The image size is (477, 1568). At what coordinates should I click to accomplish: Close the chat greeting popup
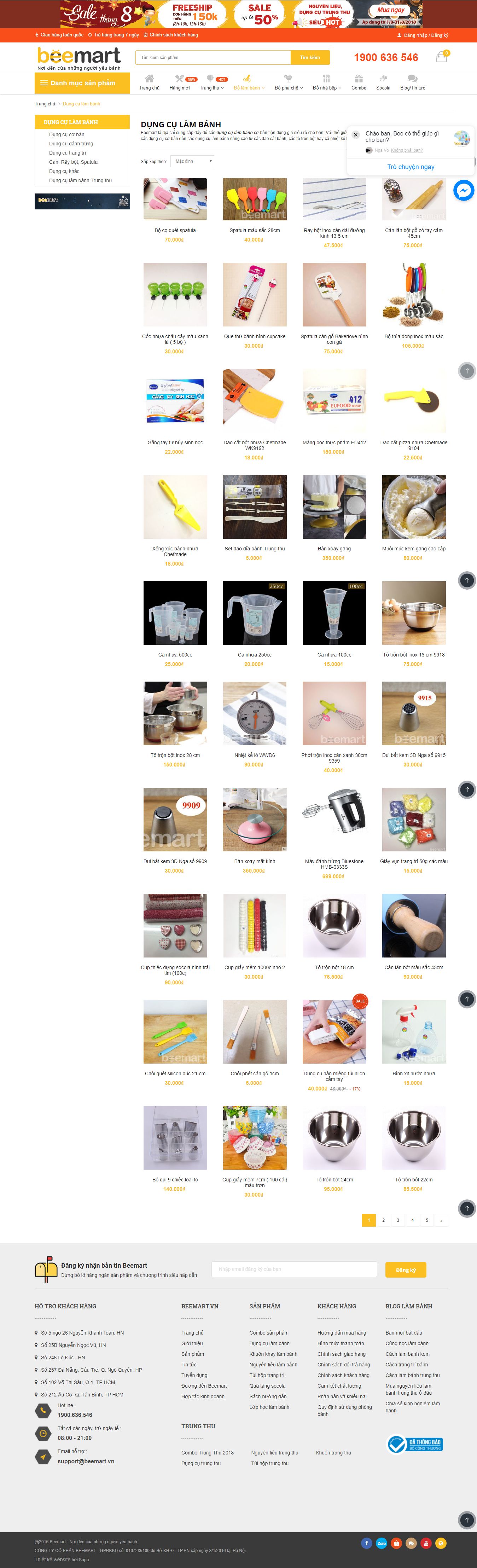356,135
